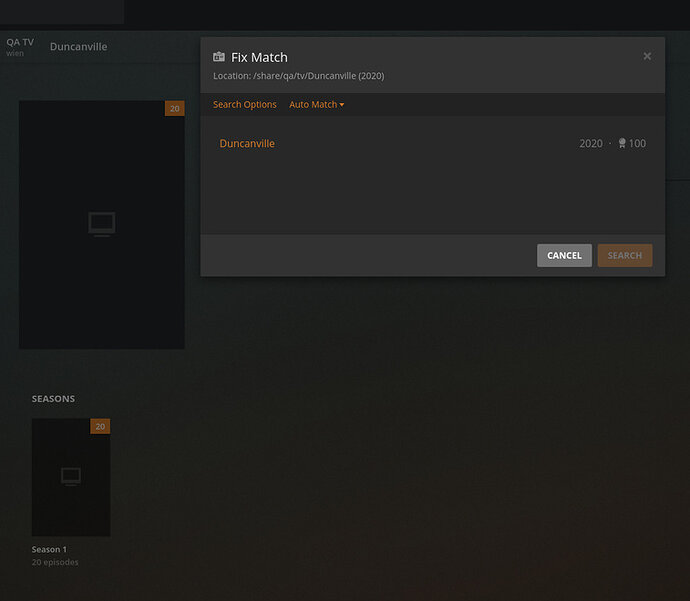Click the Season 1 title label

click(49, 550)
